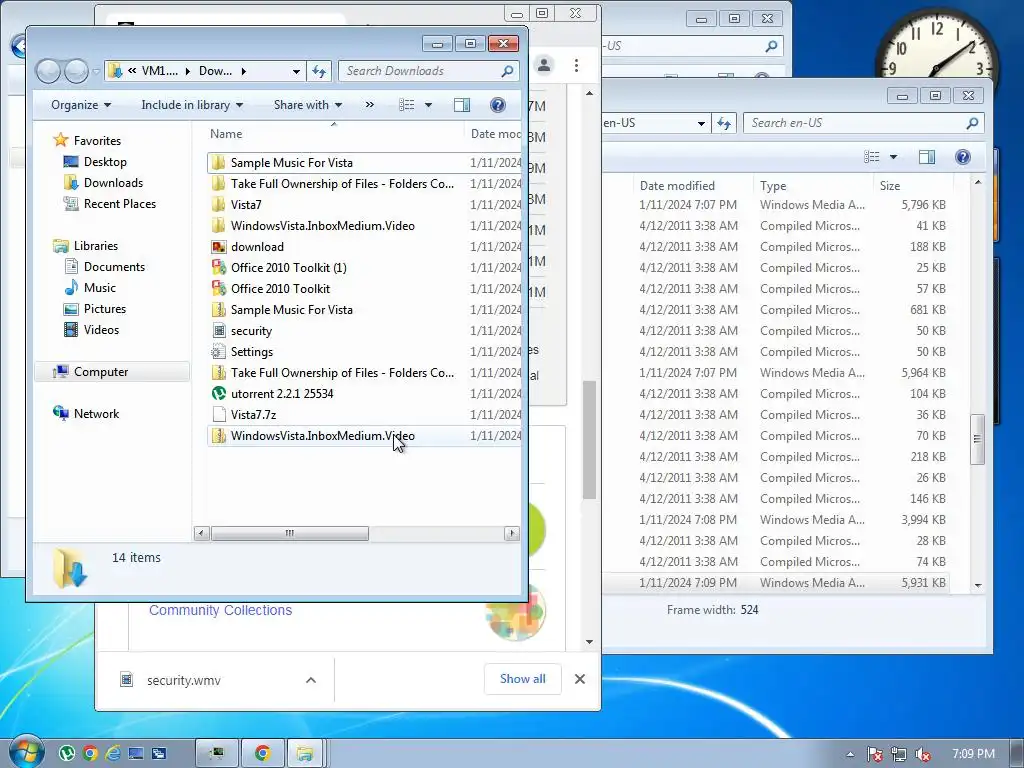Select the Vista7.7z archive file
The image size is (1024, 768).
coord(253,415)
